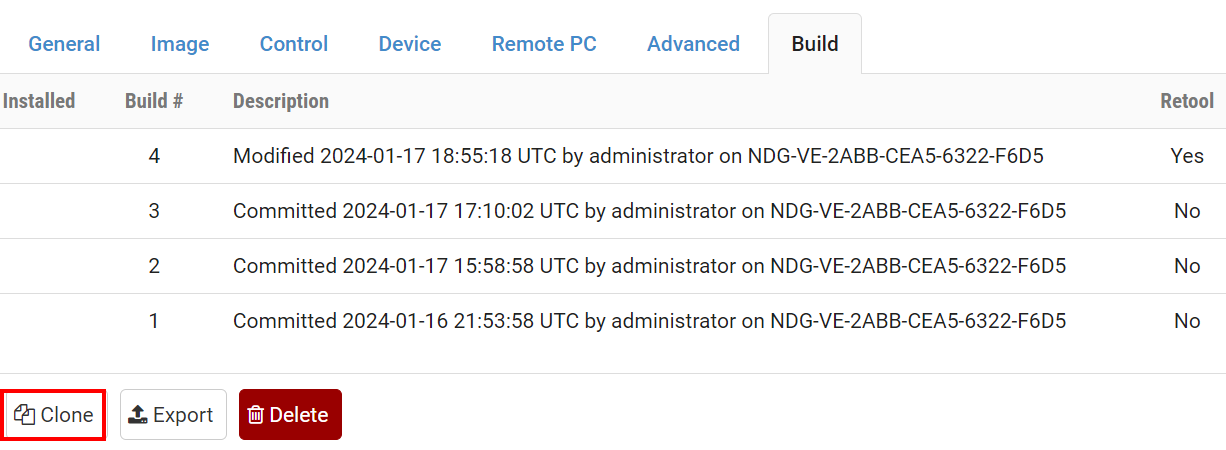Viewport: 1226px width, 450px height.
Task: Click the Clone copy icon
Action: click(x=25, y=415)
